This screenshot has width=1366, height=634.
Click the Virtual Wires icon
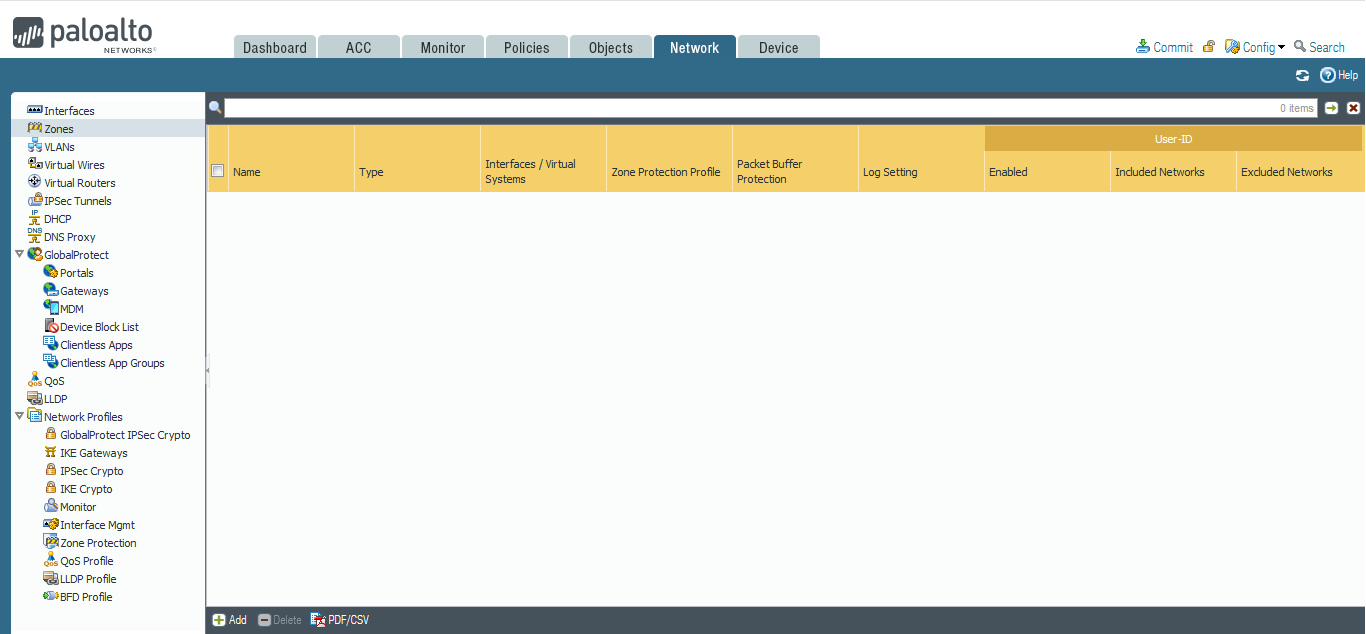point(35,164)
